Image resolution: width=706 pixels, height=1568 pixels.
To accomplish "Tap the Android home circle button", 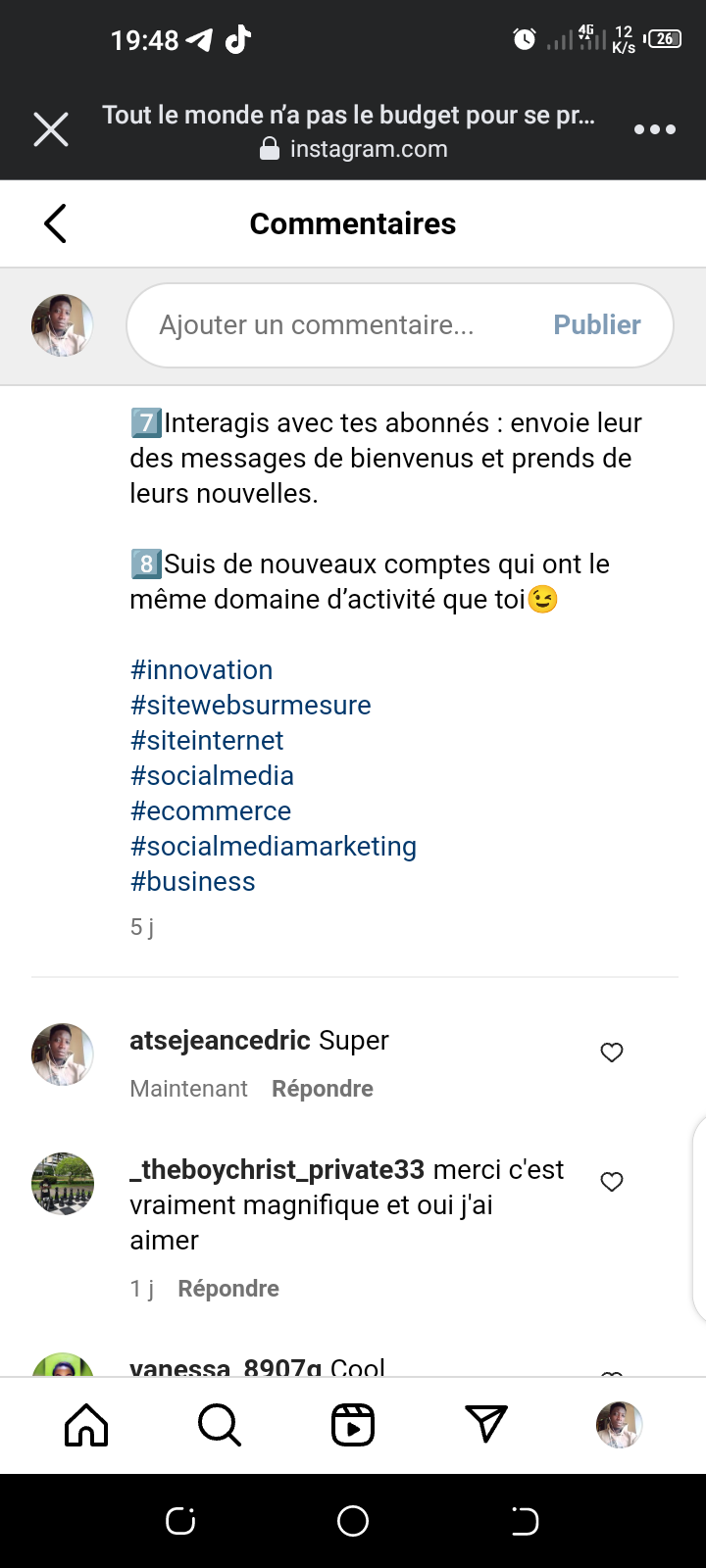I will tap(353, 1521).
